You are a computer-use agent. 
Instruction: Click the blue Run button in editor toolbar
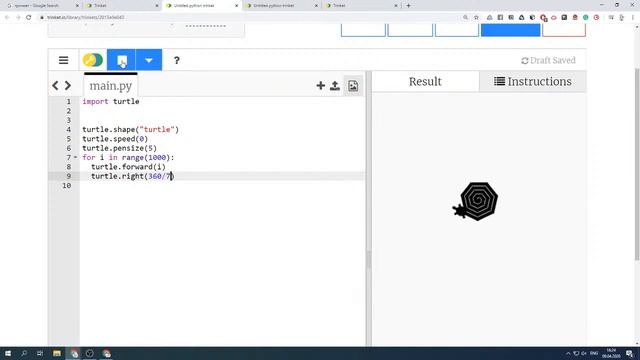(x=121, y=60)
